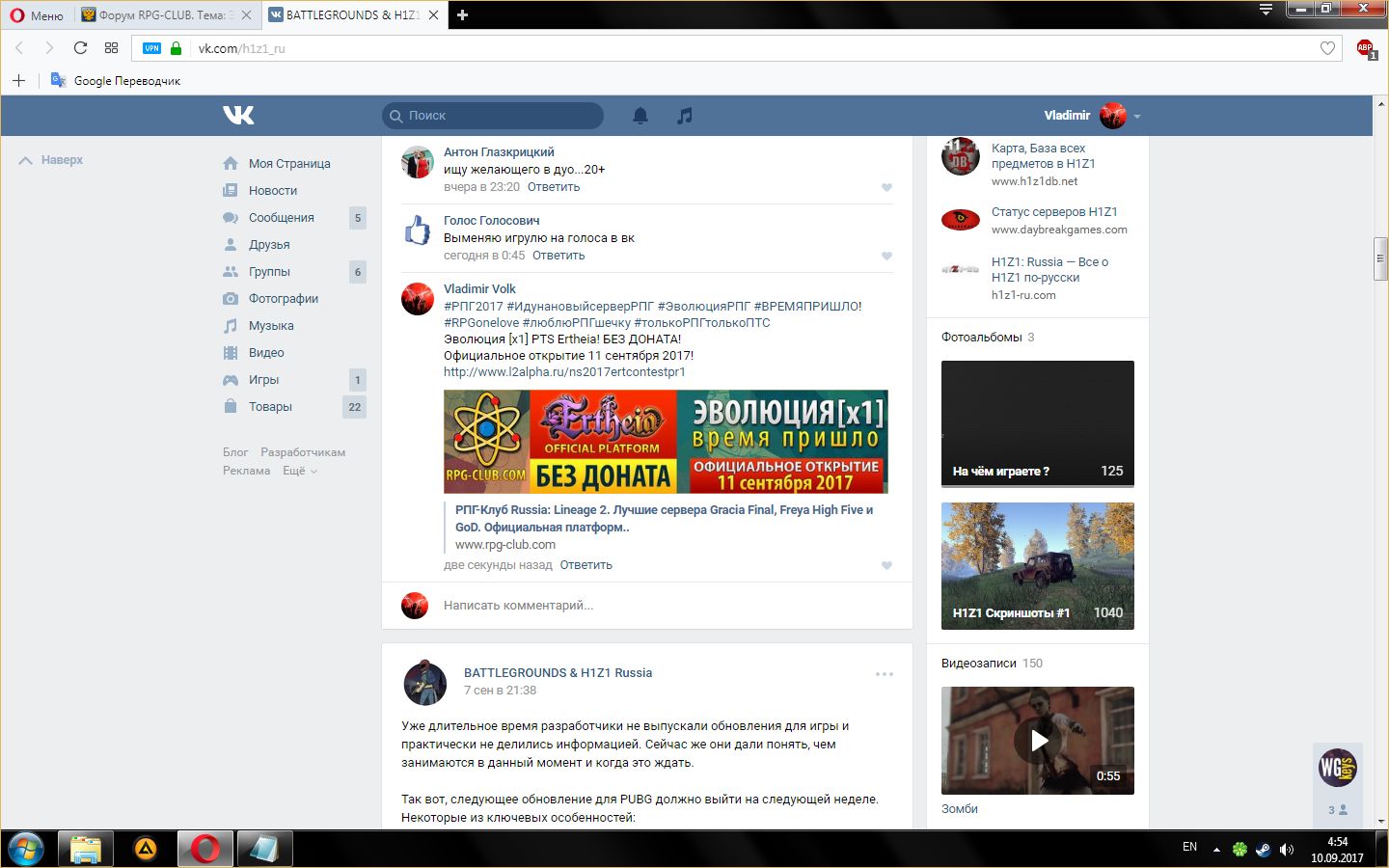Open Группы in sidebar
The image size is (1389, 868).
tap(269, 272)
